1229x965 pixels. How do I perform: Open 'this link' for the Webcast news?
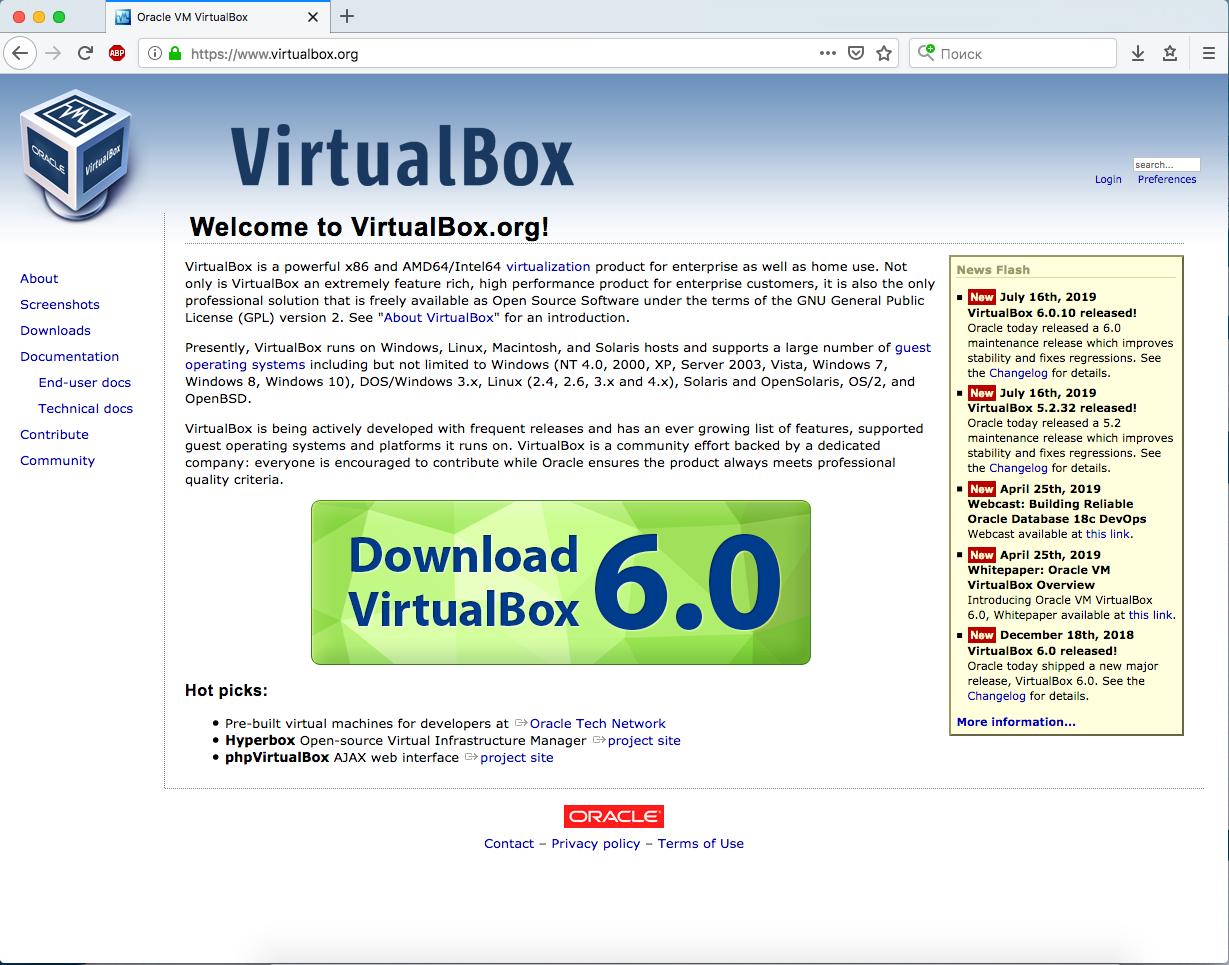1108,534
